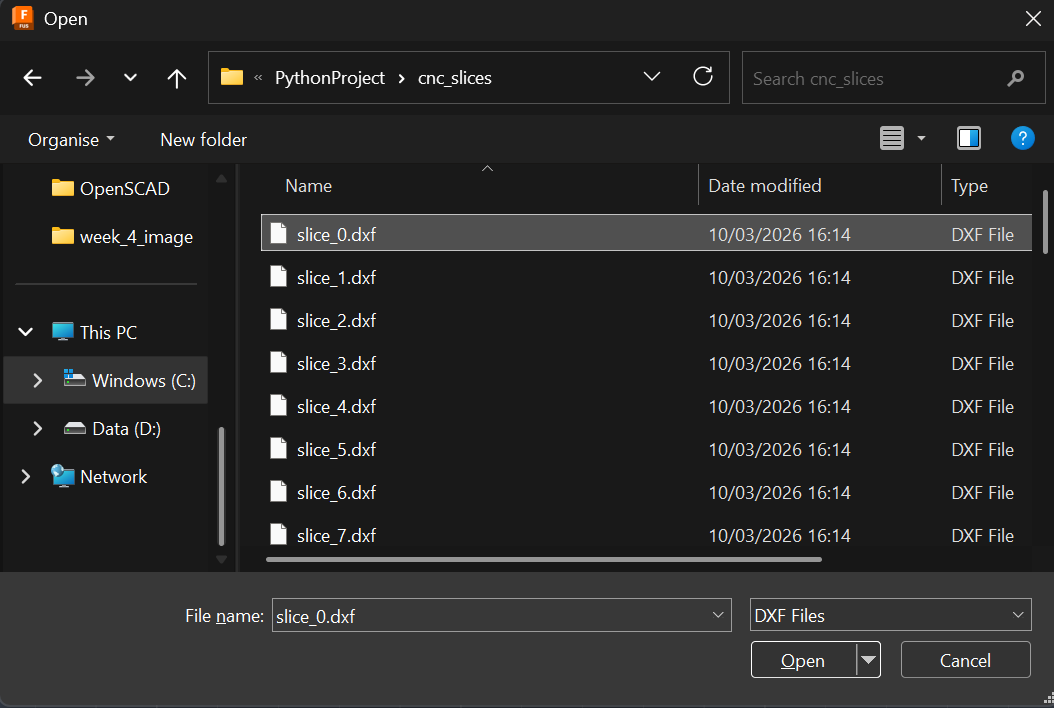
Task: Open the Organise menu
Action: click(70, 139)
